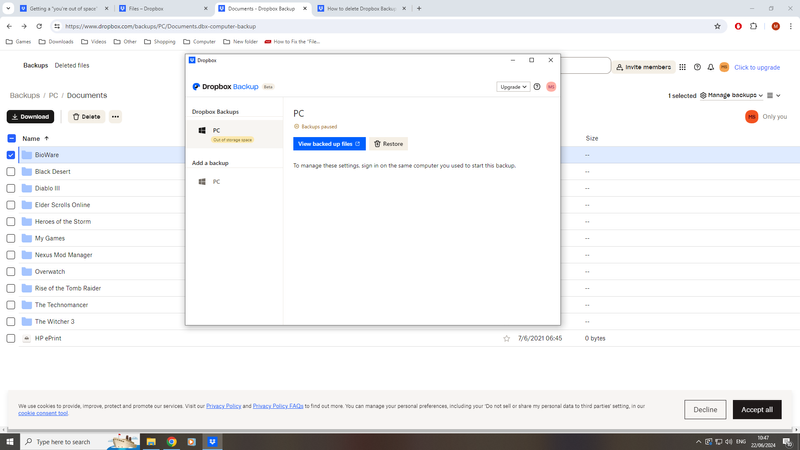Image resolution: width=800 pixels, height=450 pixels.
Task: Click the media player icon in taskbar
Action: pyautogui.click(x=192, y=442)
